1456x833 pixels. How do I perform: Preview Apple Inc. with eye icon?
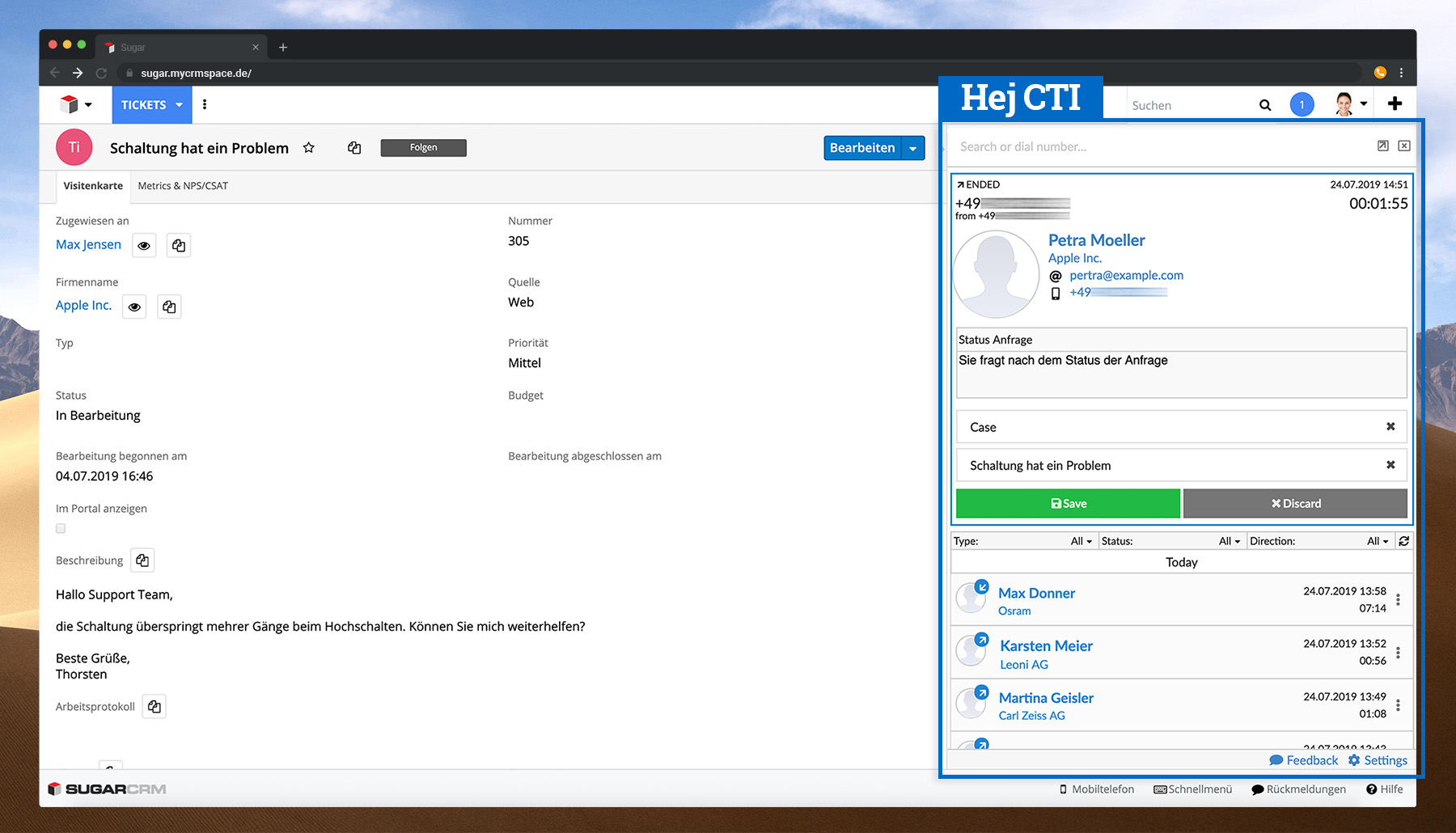point(134,307)
